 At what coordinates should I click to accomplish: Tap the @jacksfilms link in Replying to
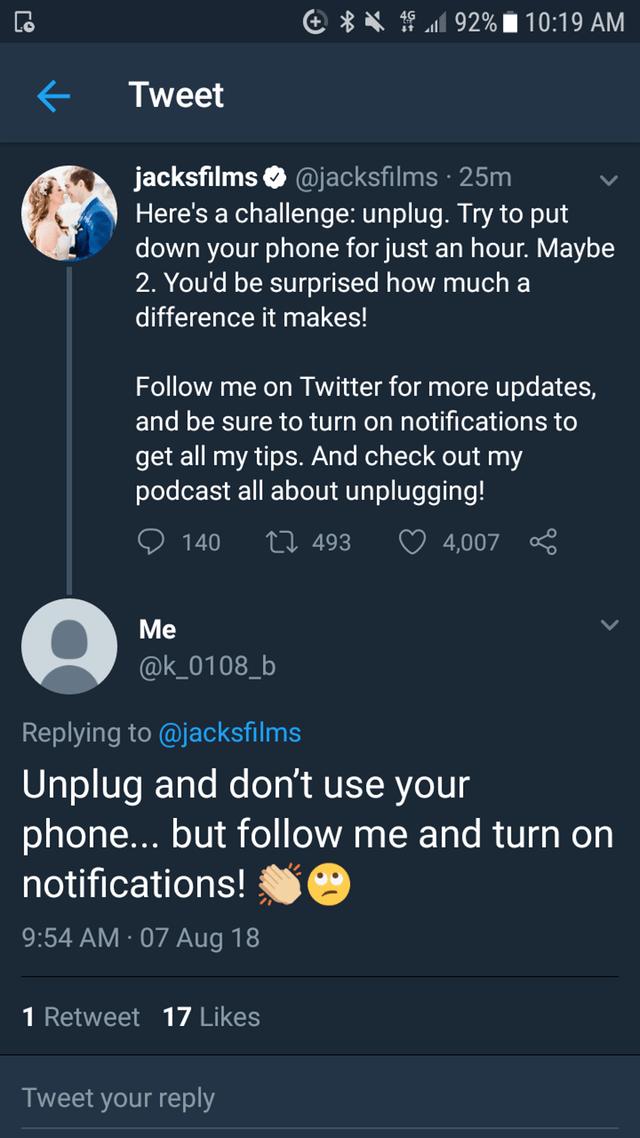pos(229,732)
